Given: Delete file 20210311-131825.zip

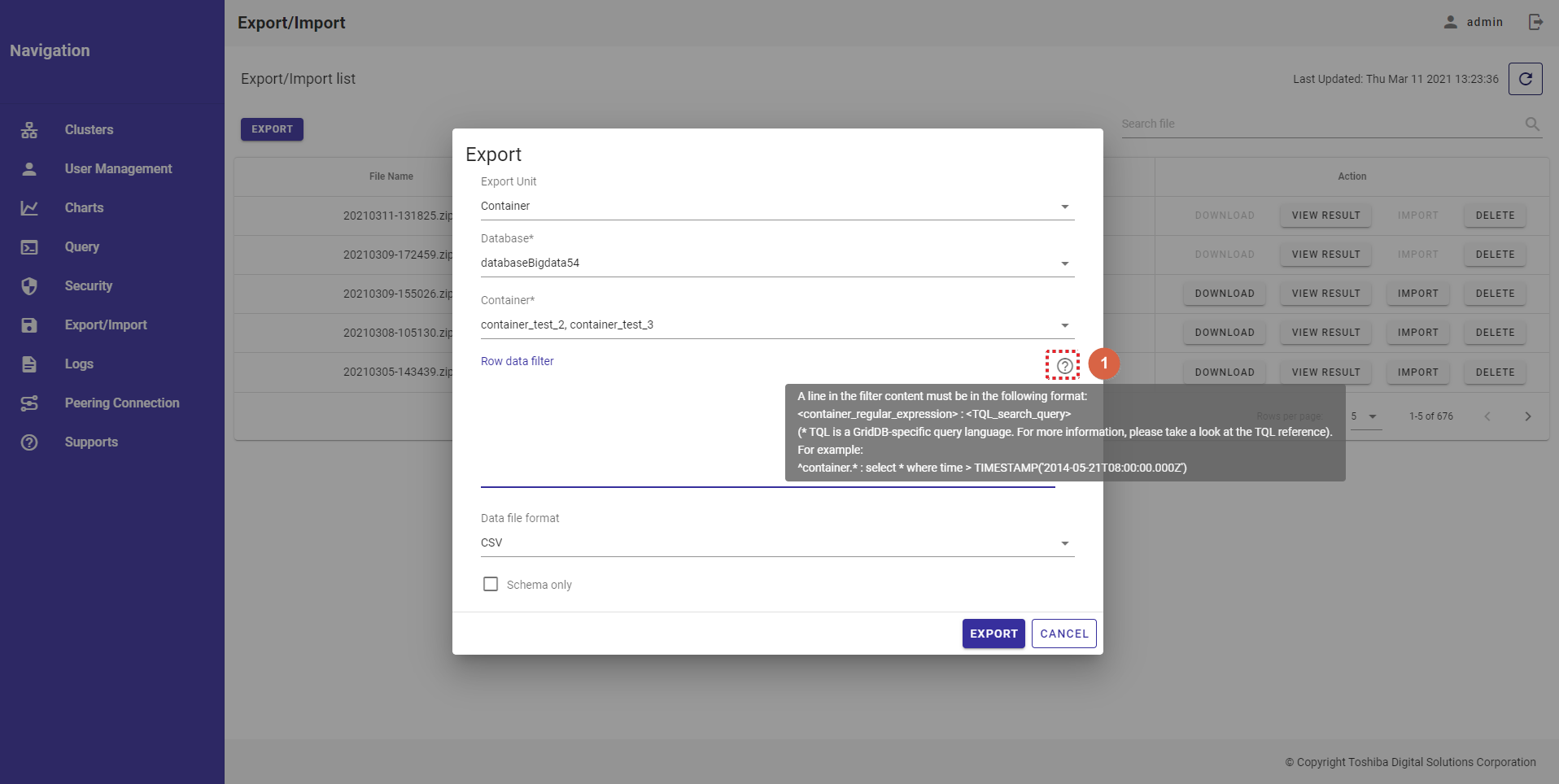Looking at the screenshot, I should 1495,216.
